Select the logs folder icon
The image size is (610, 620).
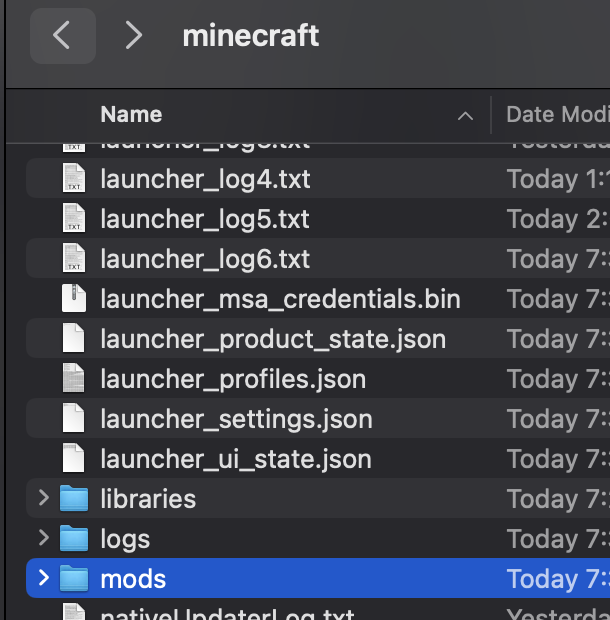(x=74, y=538)
